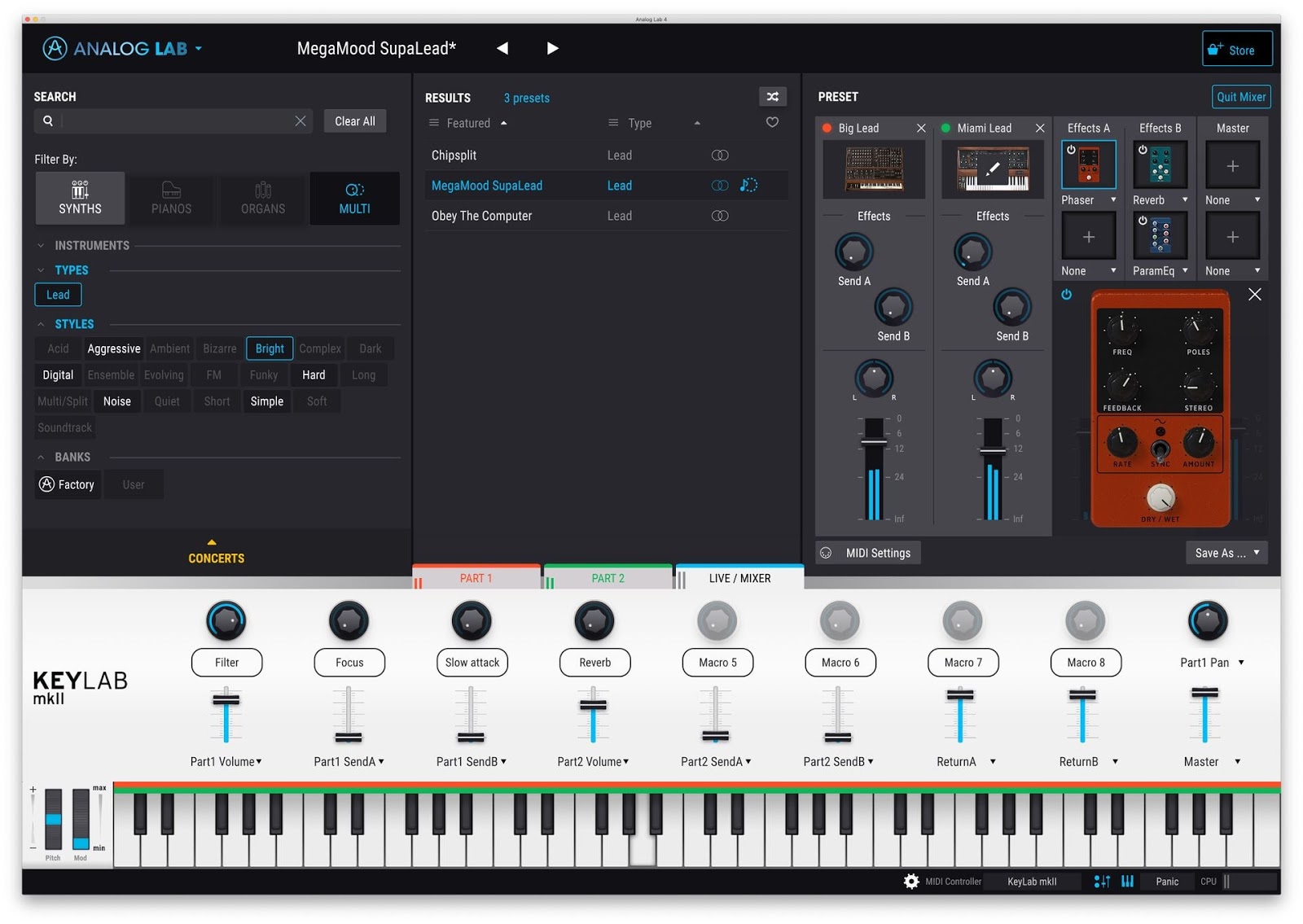
Task: Expand the Instruments section
Action: [41, 246]
